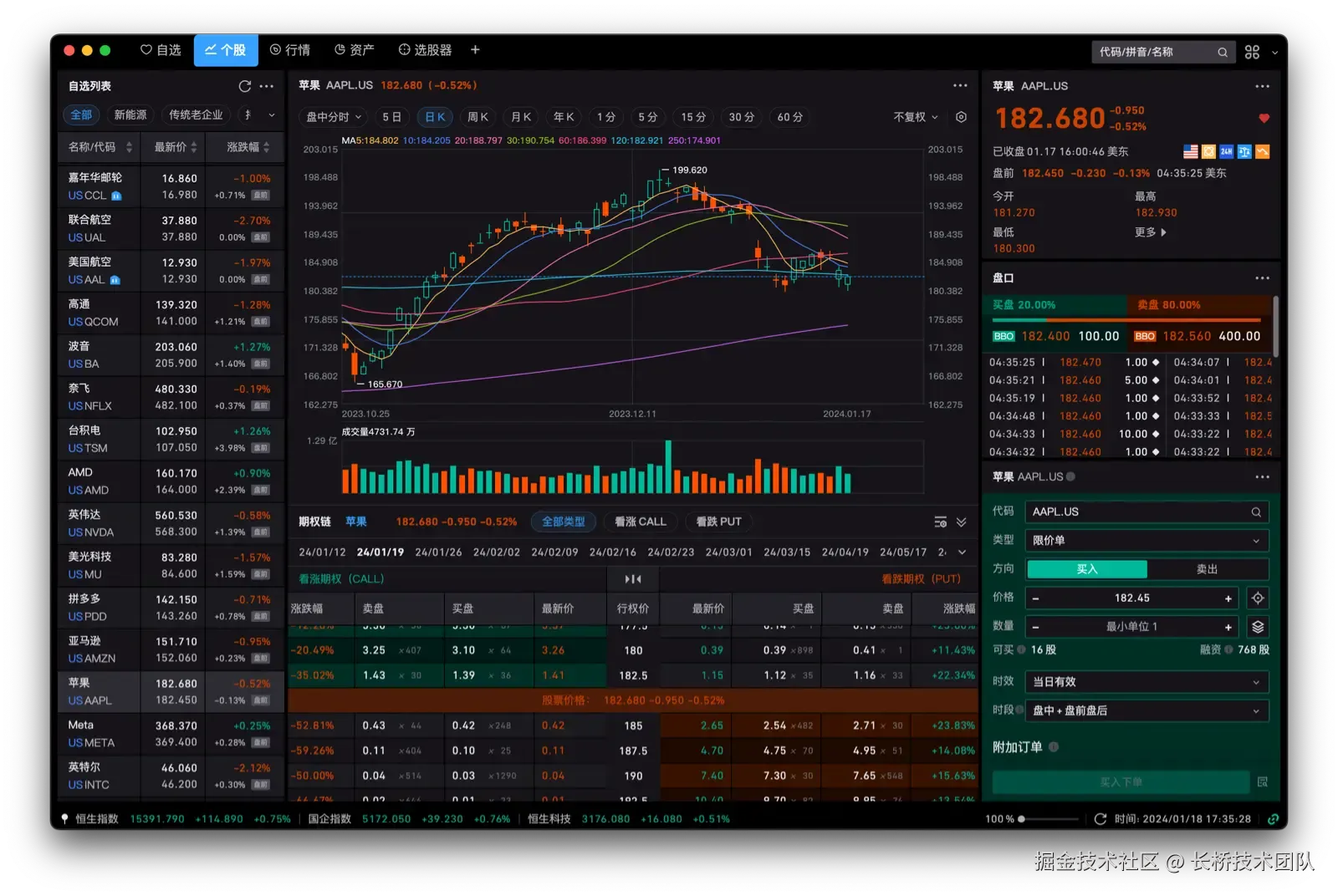Select 买入 buy direction

click(x=1086, y=569)
